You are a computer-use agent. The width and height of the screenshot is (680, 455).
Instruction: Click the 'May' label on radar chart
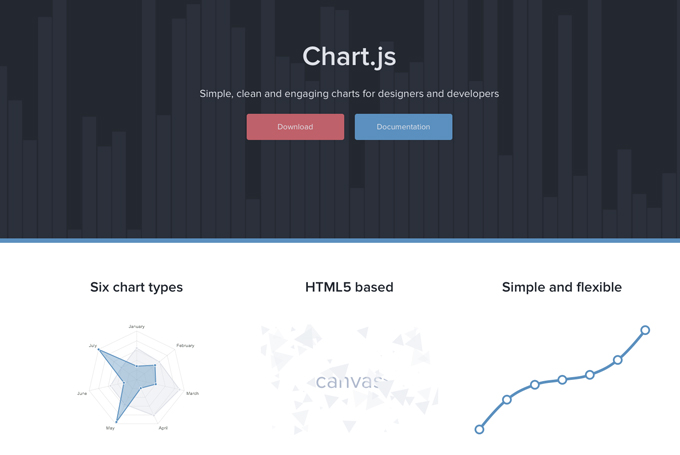(111, 428)
